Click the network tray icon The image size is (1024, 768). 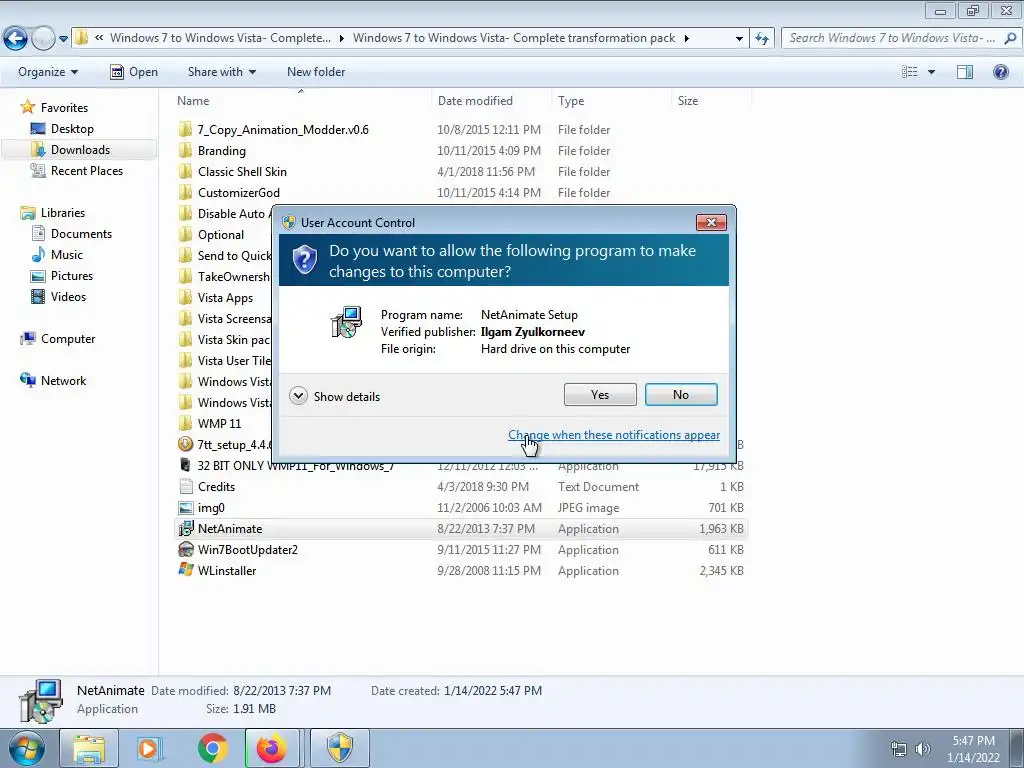[899, 749]
